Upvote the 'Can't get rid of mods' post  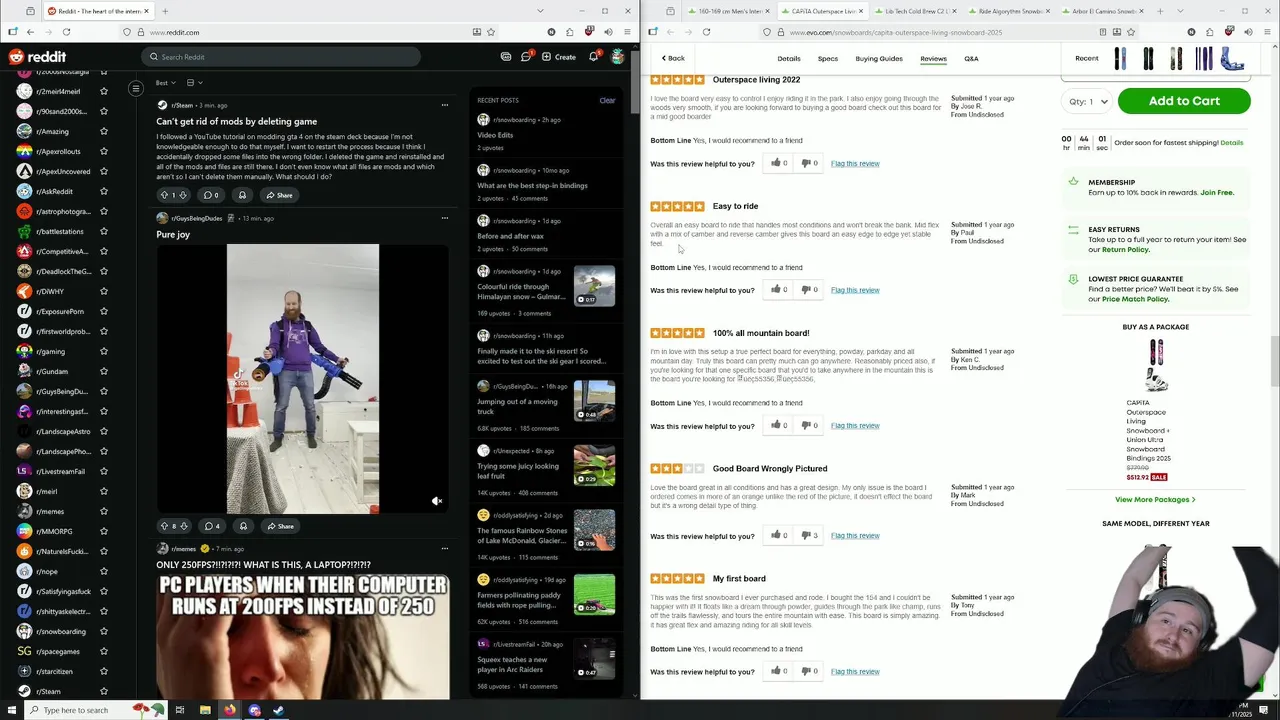tap(164, 195)
